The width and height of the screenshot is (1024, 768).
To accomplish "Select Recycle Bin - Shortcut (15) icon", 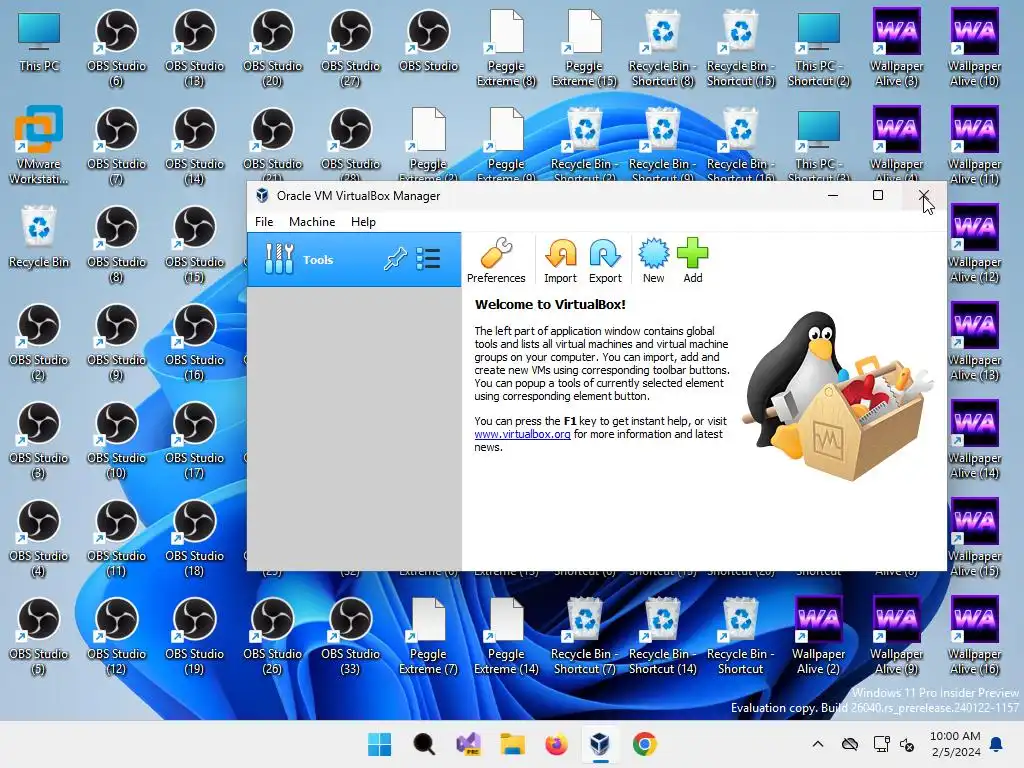I will (x=741, y=48).
